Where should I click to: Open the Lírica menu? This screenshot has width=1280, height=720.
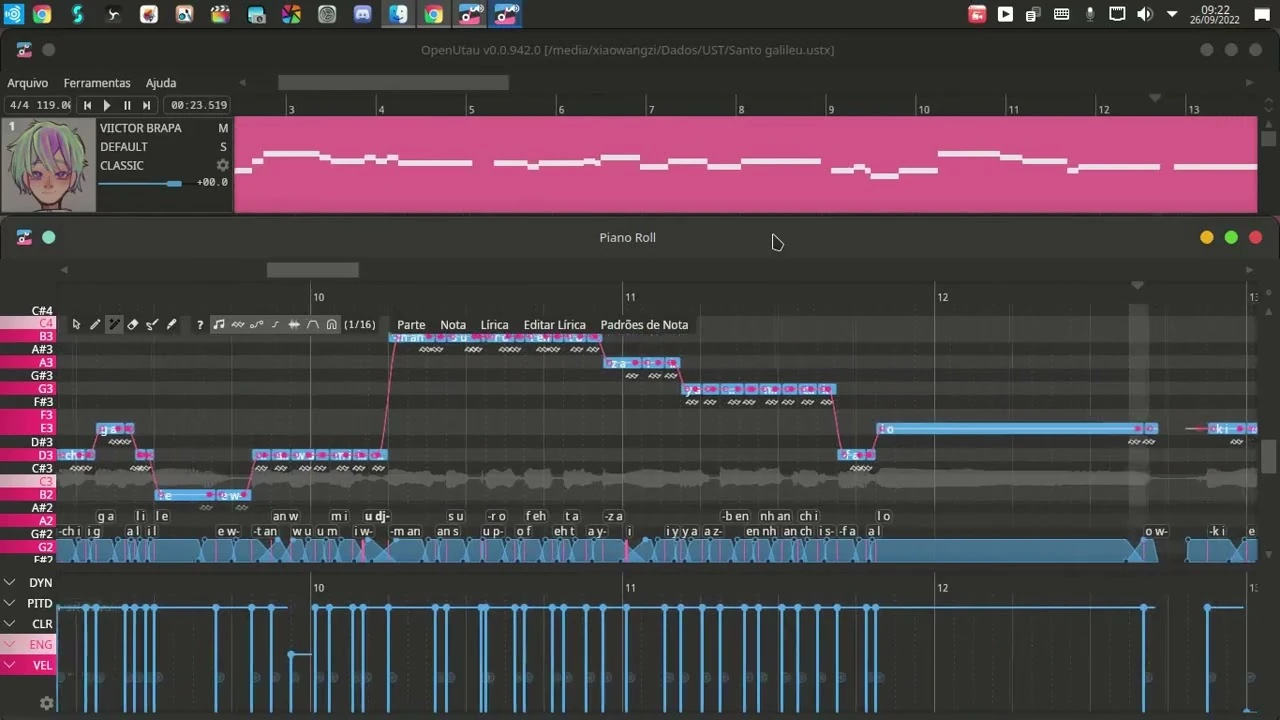click(494, 325)
